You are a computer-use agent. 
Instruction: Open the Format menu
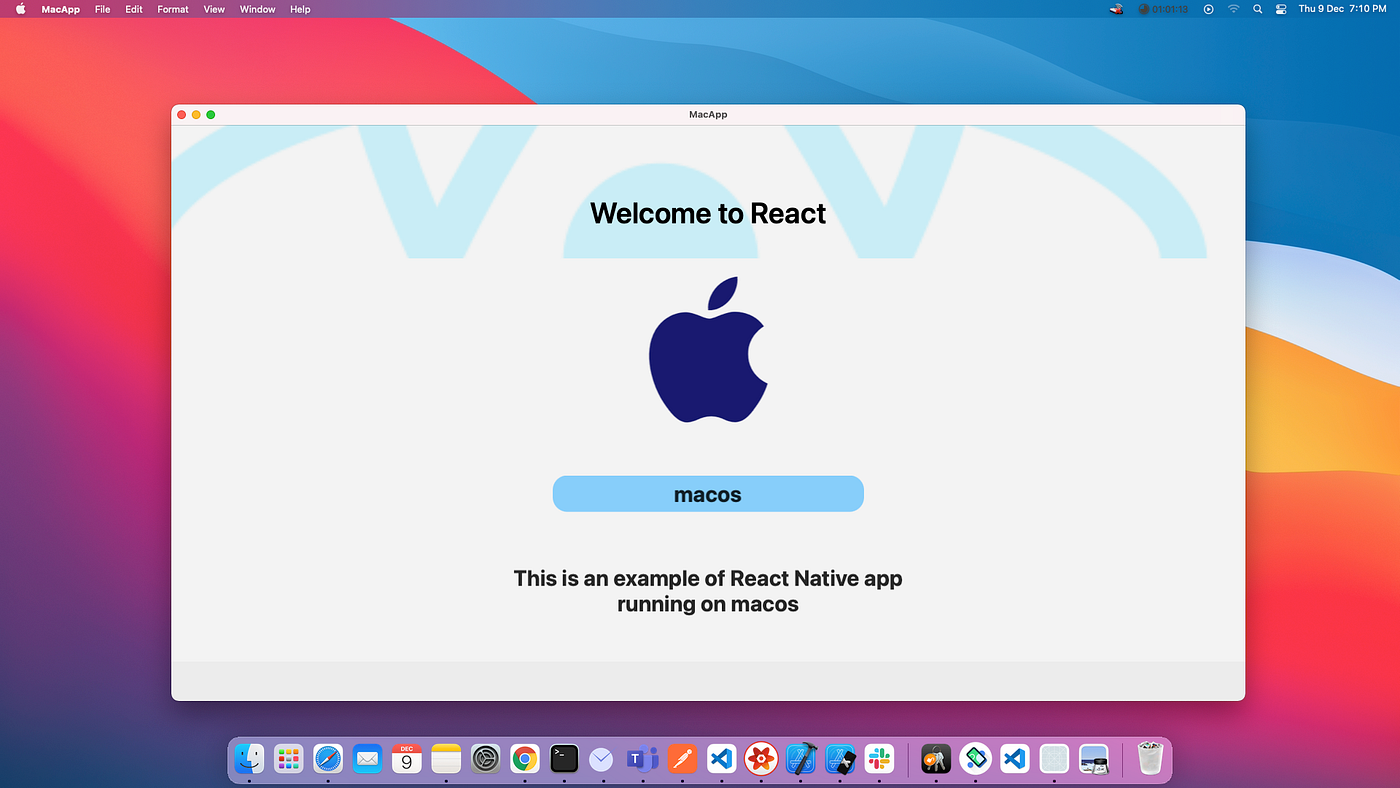(x=172, y=9)
